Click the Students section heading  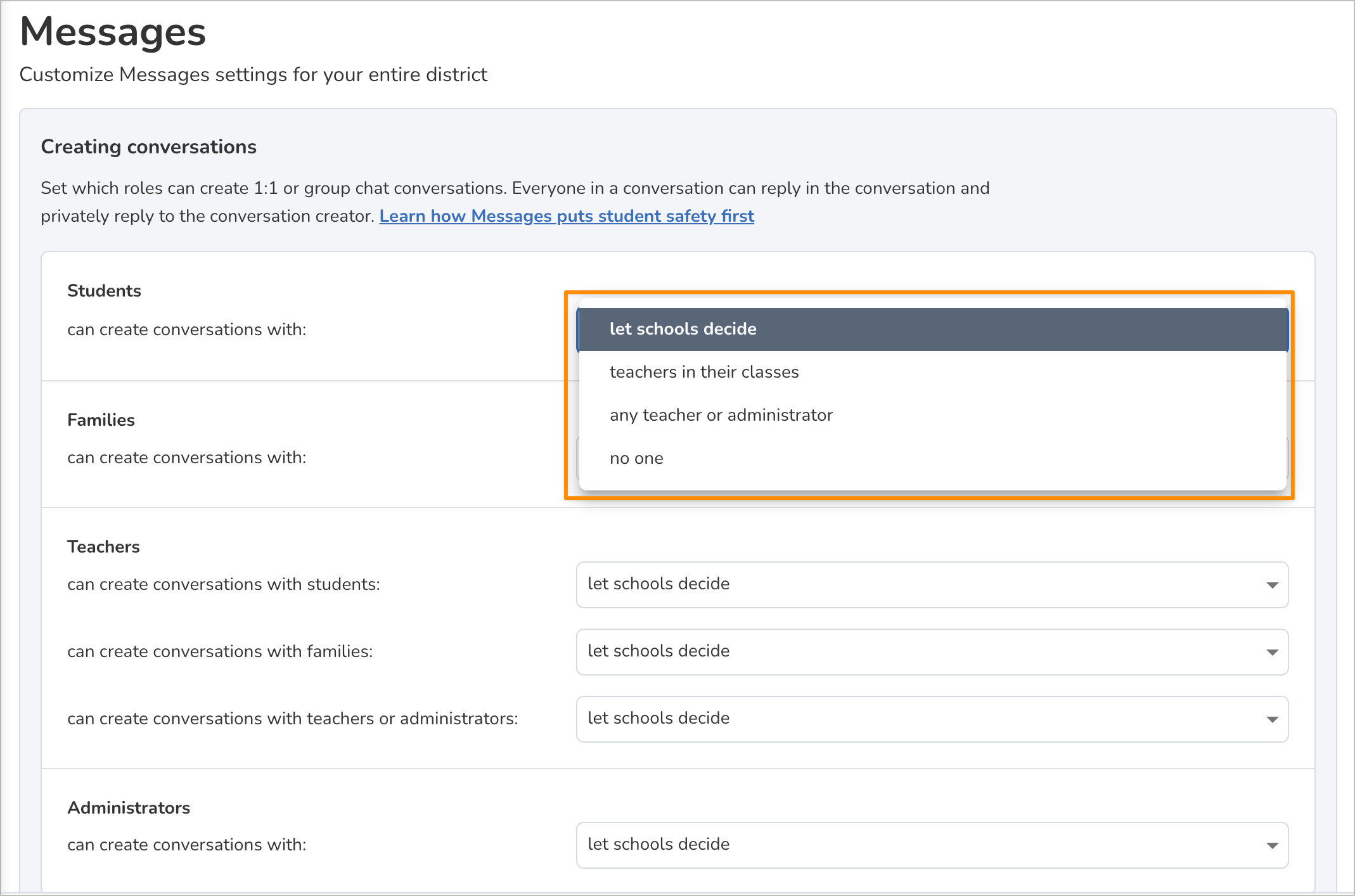(104, 291)
